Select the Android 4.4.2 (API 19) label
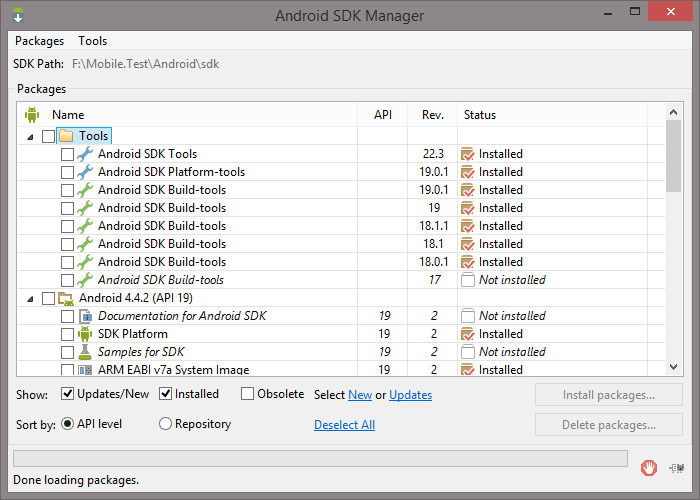The height and width of the screenshot is (500, 700). [x=136, y=298]
